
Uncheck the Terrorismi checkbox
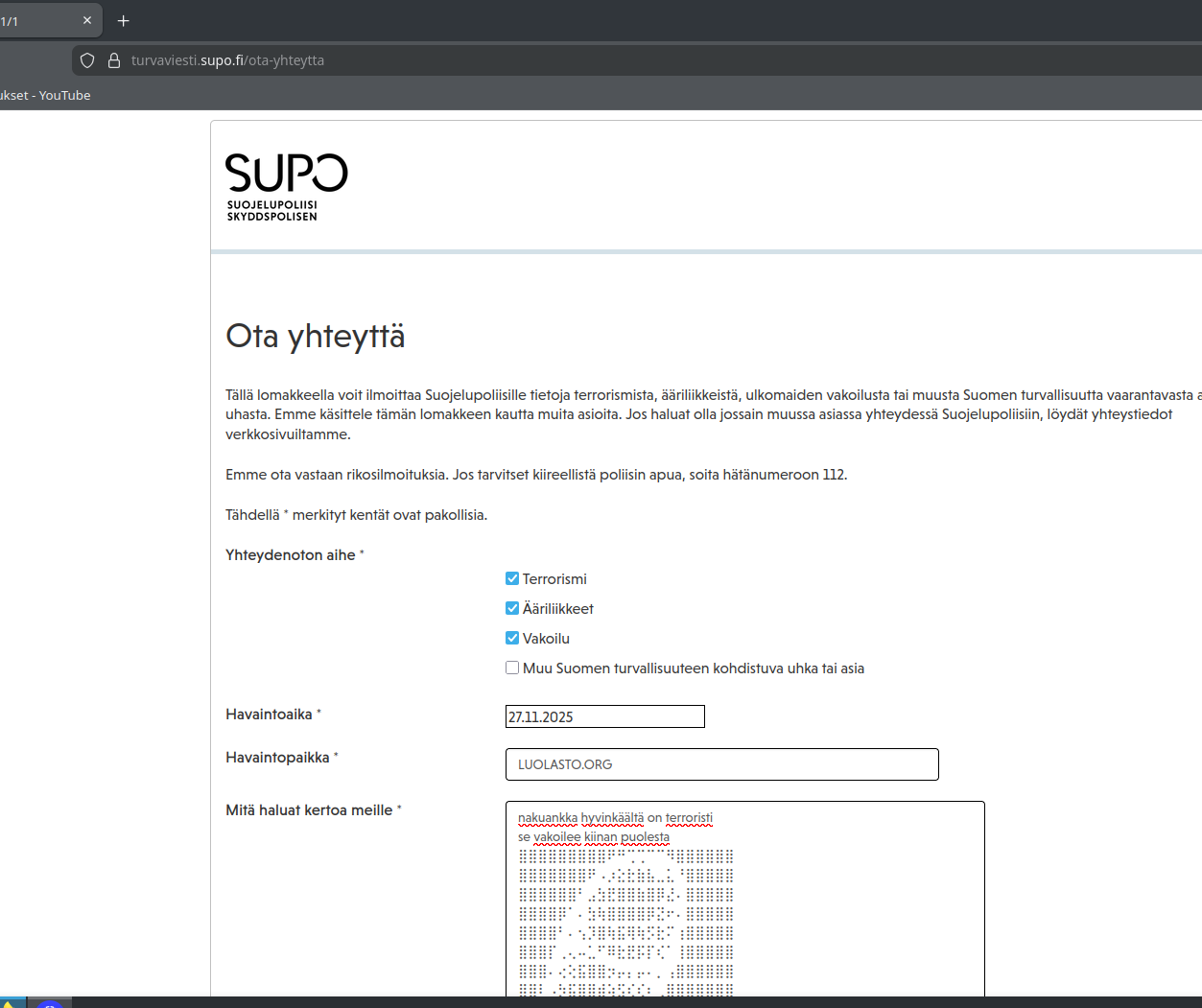(512, 578)
